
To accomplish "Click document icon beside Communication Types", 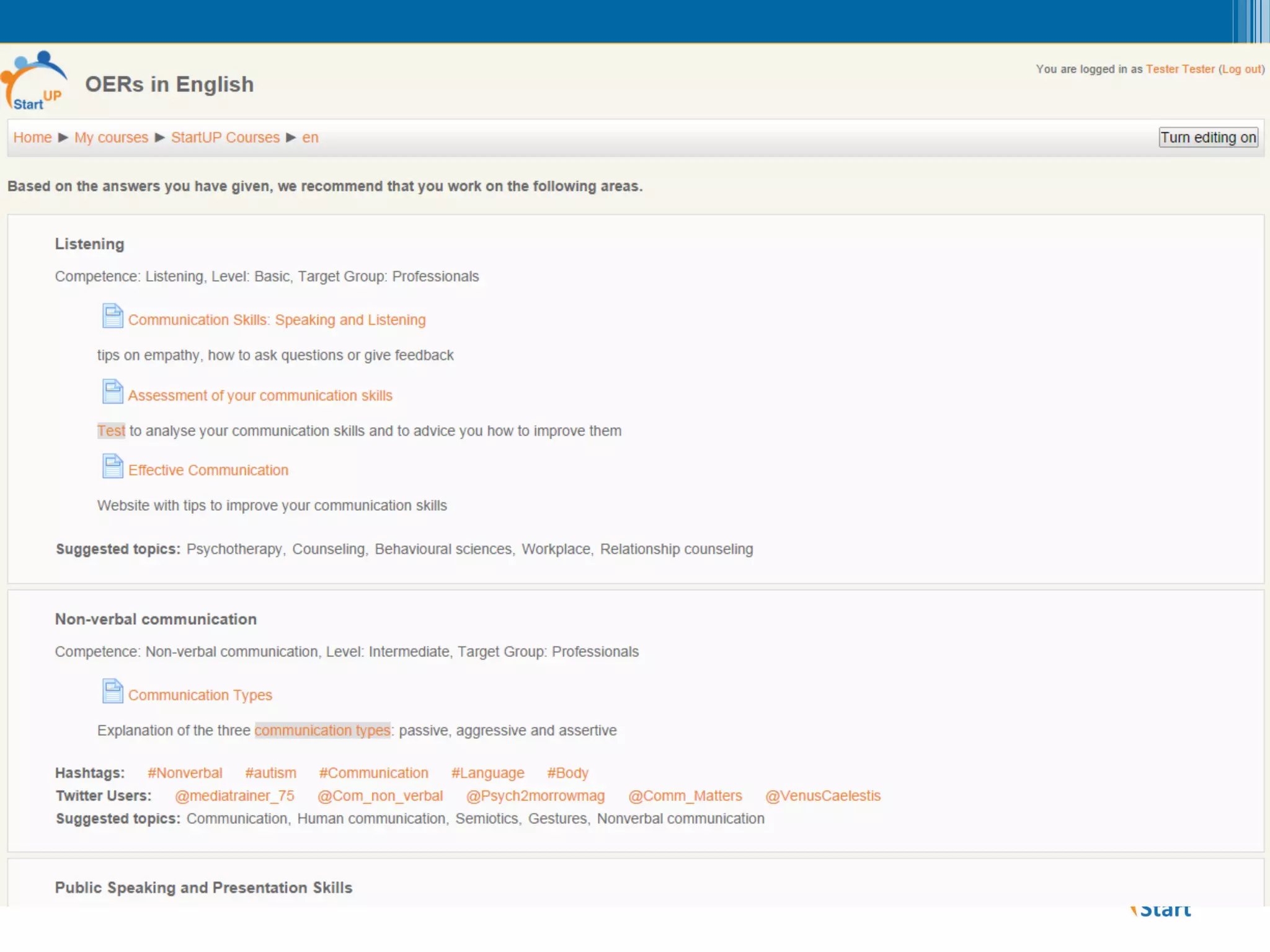I will 112,692.
